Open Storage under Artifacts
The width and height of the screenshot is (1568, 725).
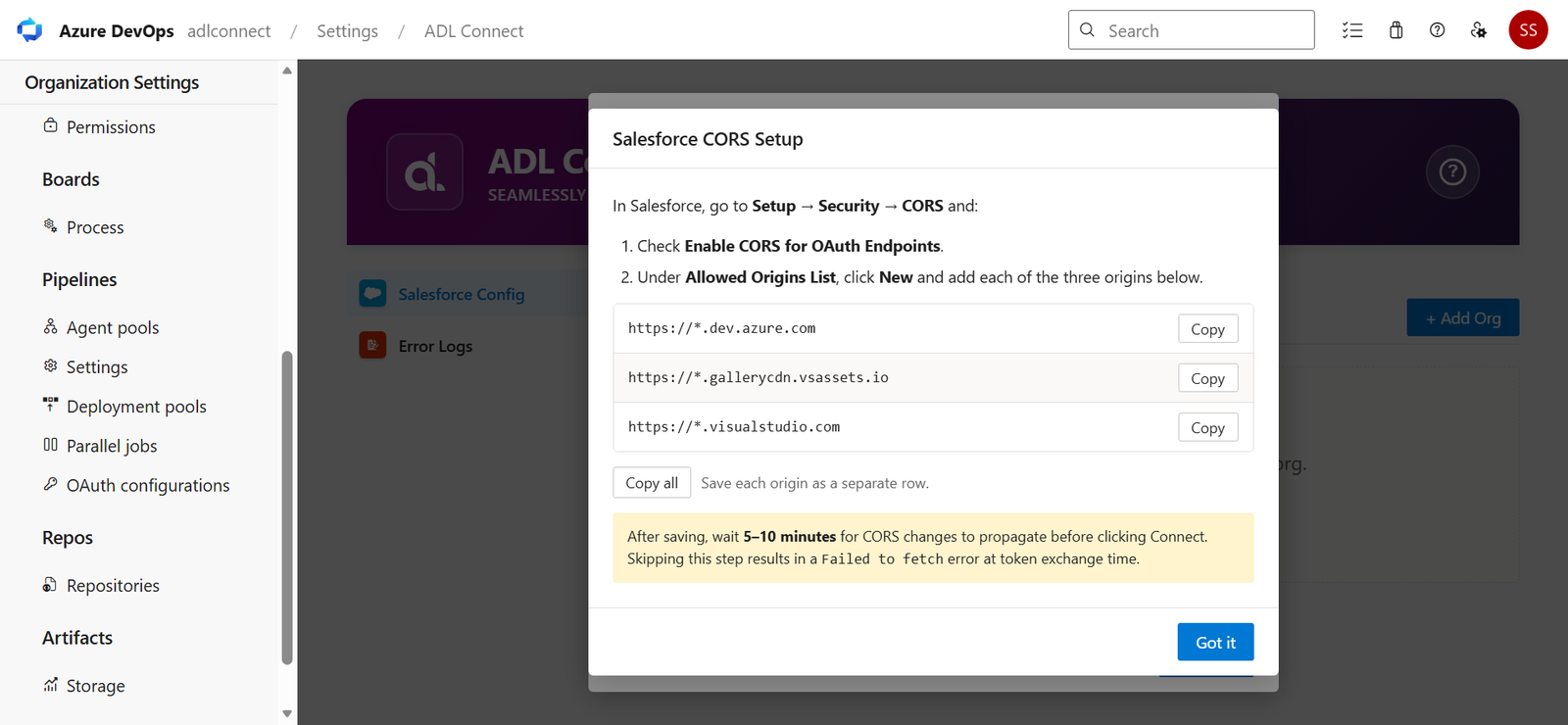tap(95, 686)
